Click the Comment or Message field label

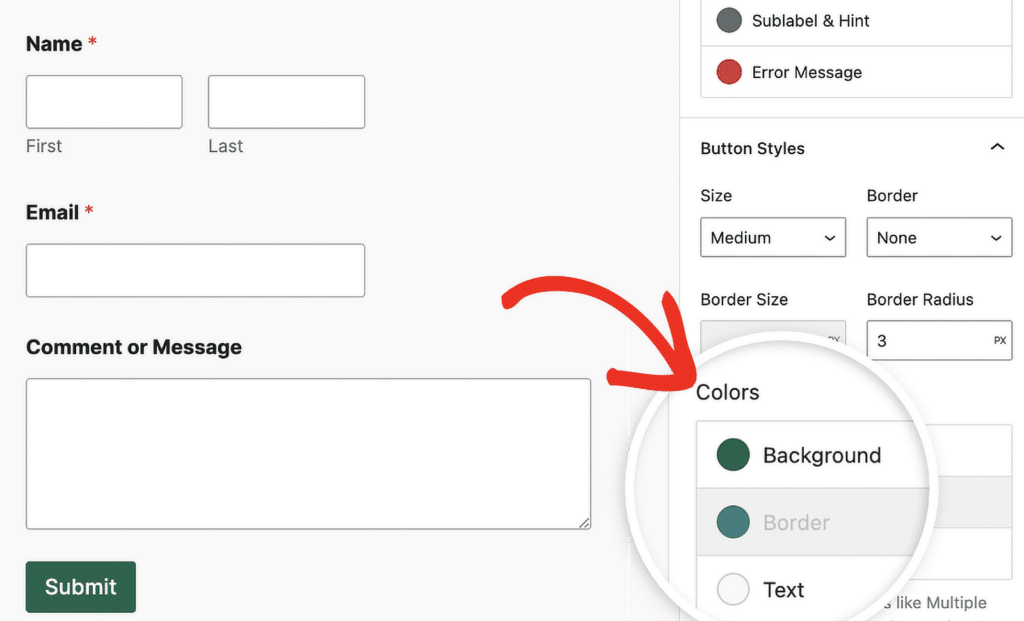point(134,347)
